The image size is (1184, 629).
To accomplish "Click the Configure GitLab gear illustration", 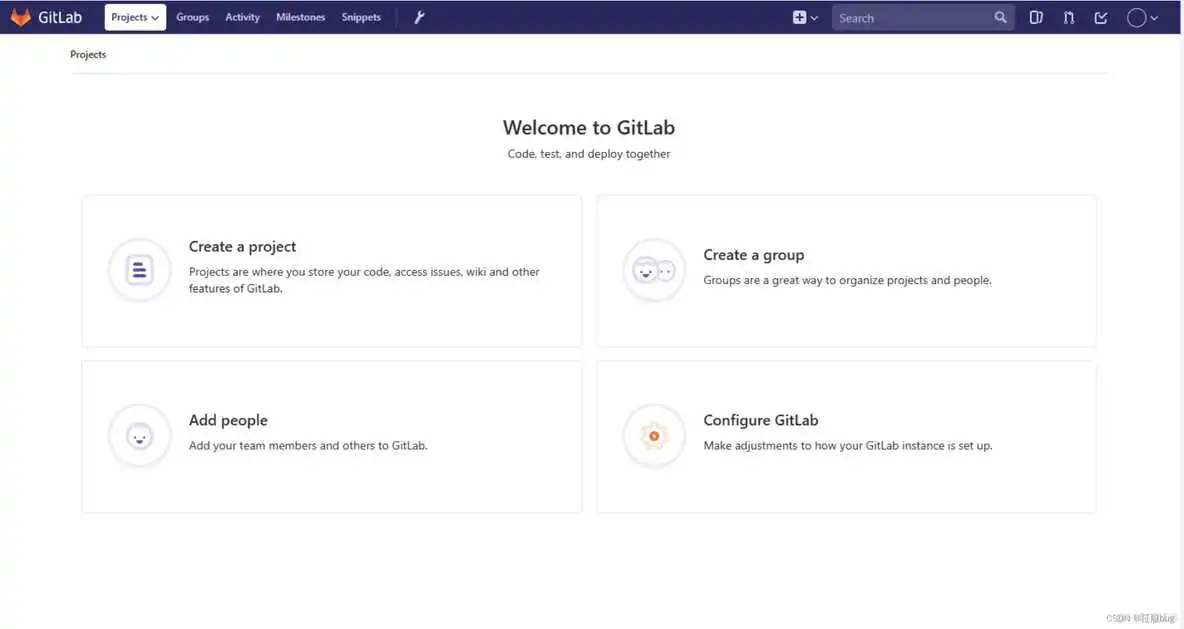I will pos(654,436).
